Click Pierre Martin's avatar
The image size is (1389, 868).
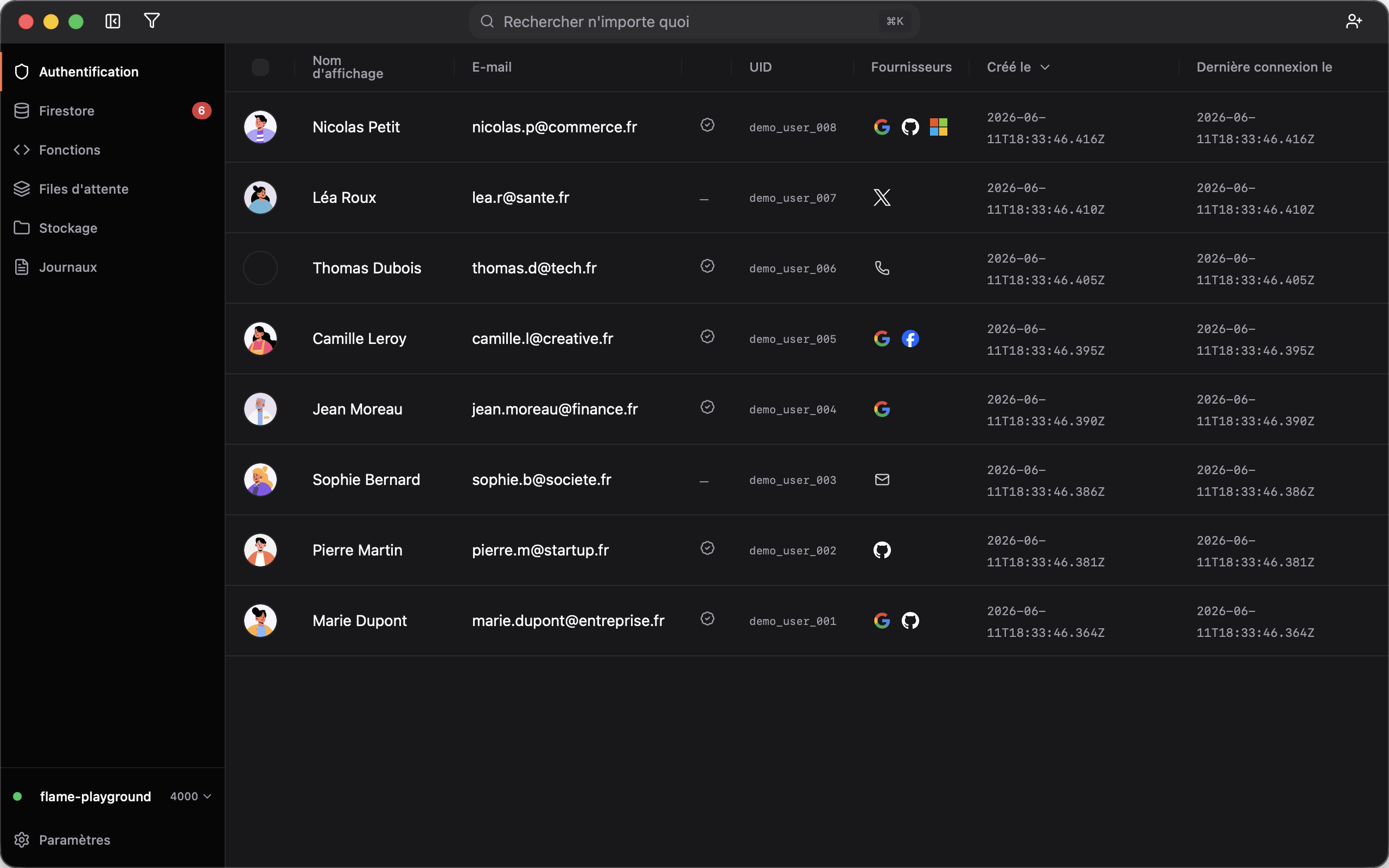260,550
